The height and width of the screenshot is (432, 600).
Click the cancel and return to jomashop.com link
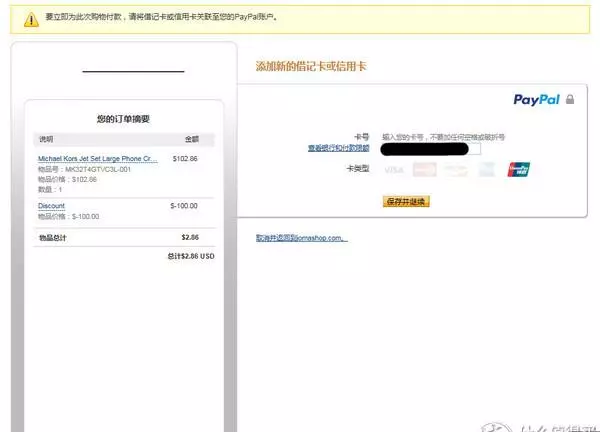coord(302,238)
